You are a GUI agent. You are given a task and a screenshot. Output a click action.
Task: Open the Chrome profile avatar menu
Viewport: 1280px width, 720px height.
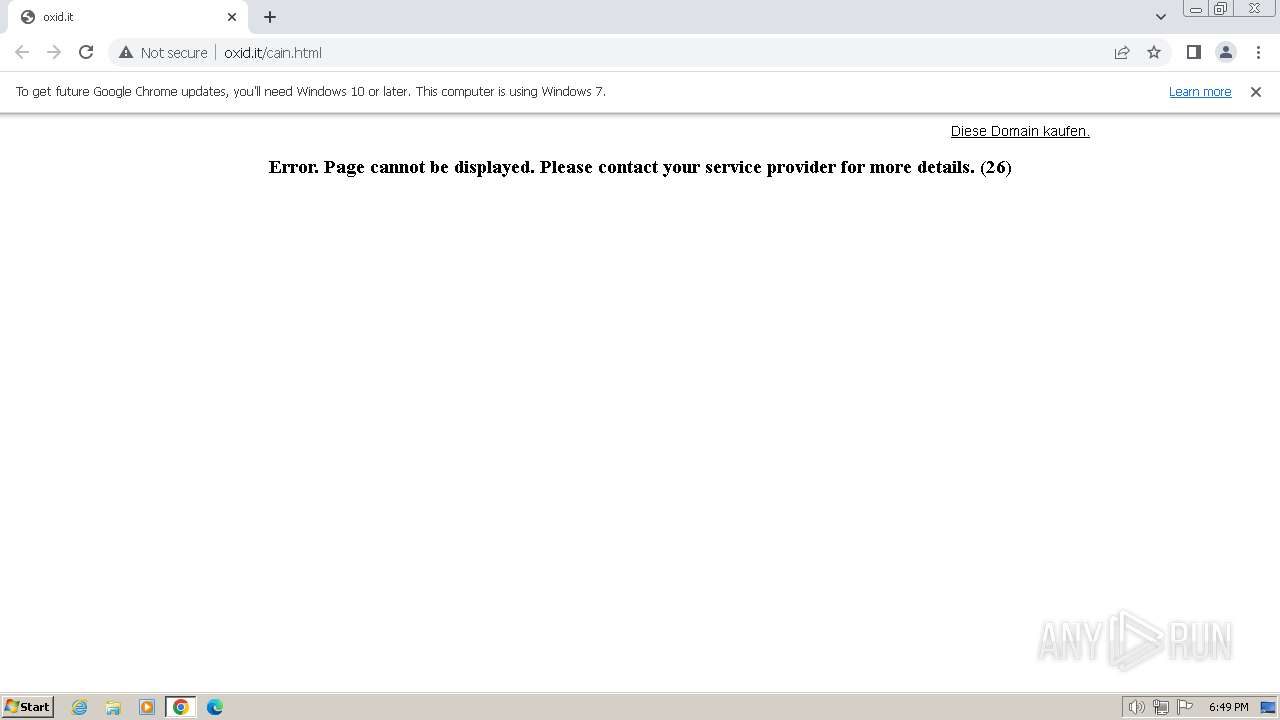pos(1225,52)
